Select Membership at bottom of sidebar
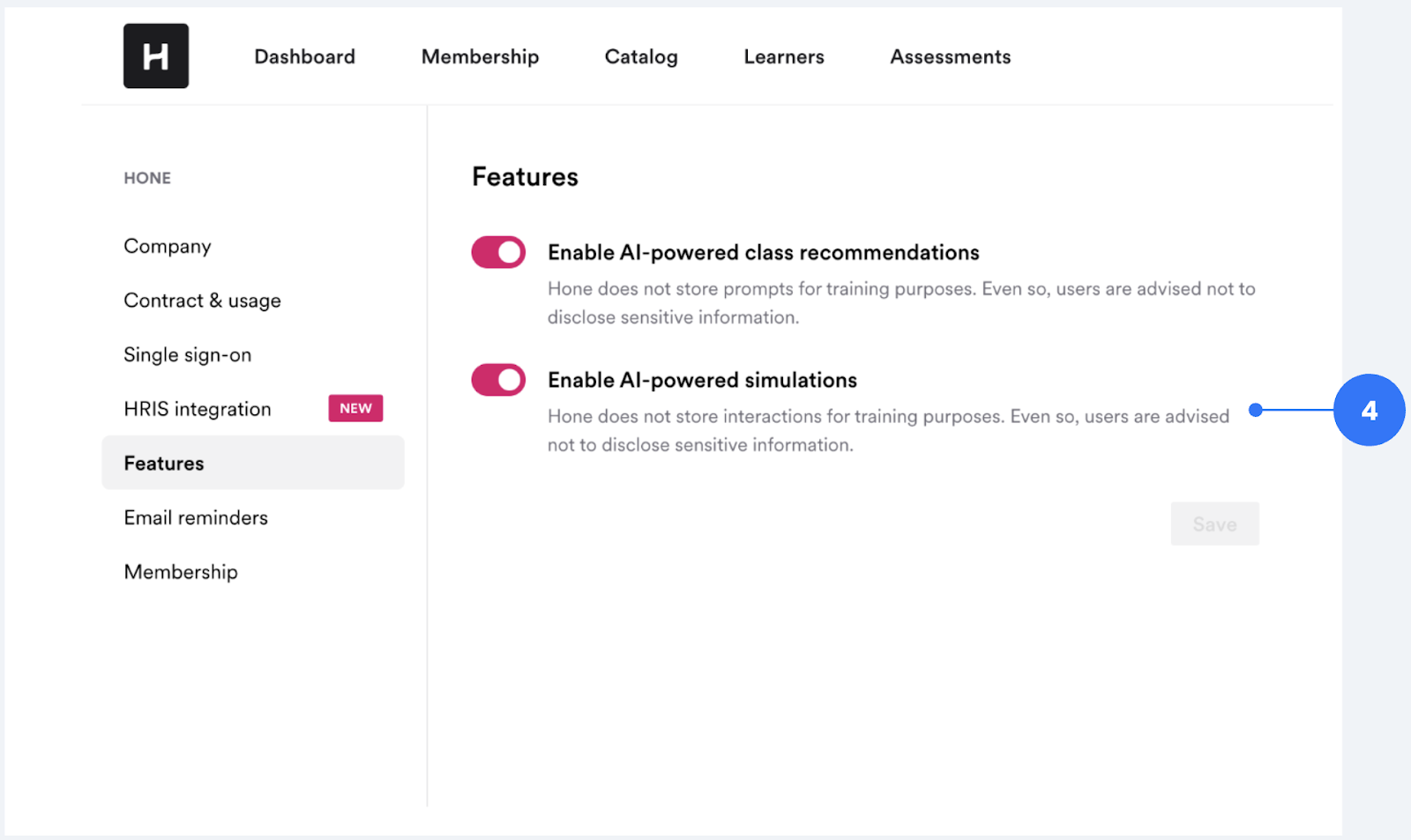1411x840 pixels. click(181, 572)
